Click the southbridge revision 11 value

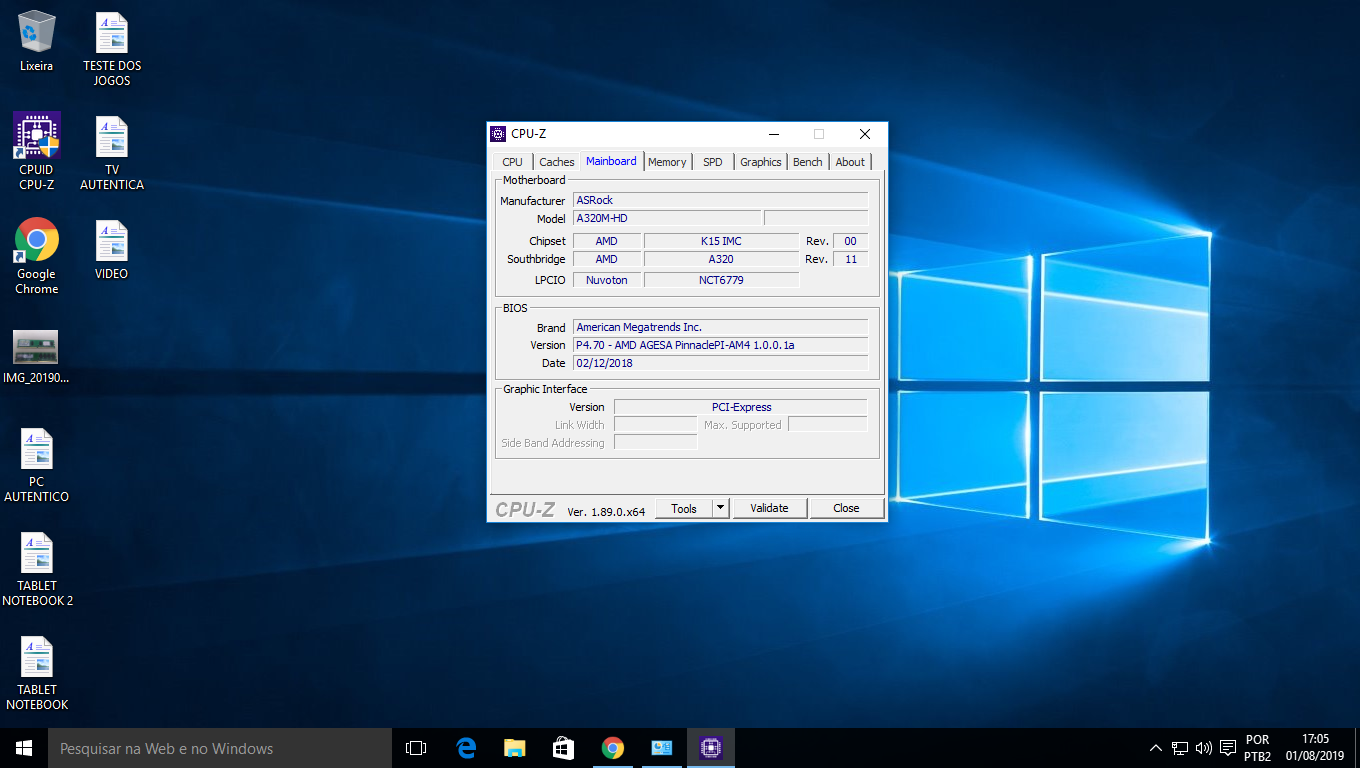[850, 259]
